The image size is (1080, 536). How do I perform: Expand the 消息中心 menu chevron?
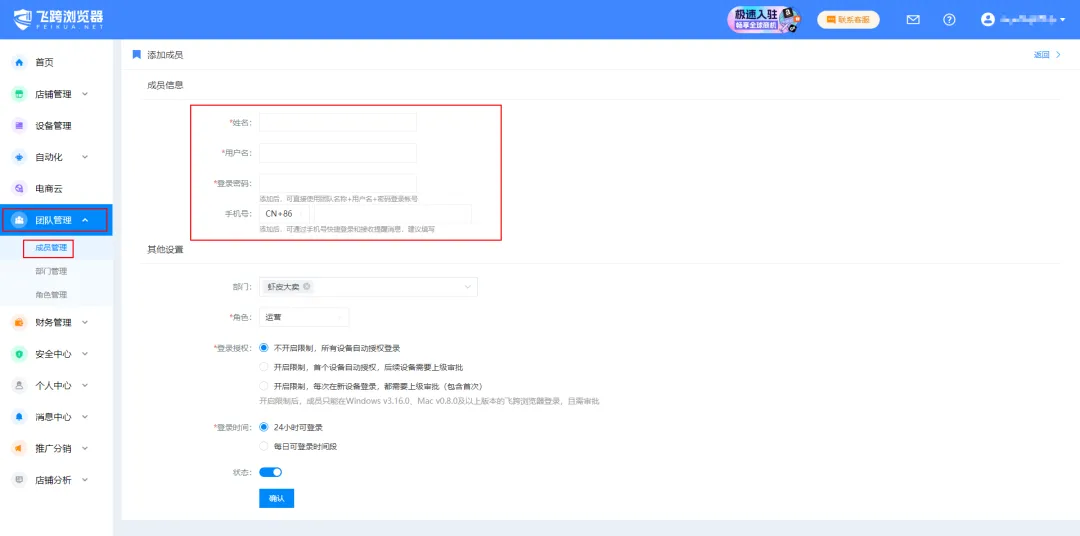[85, 417]
